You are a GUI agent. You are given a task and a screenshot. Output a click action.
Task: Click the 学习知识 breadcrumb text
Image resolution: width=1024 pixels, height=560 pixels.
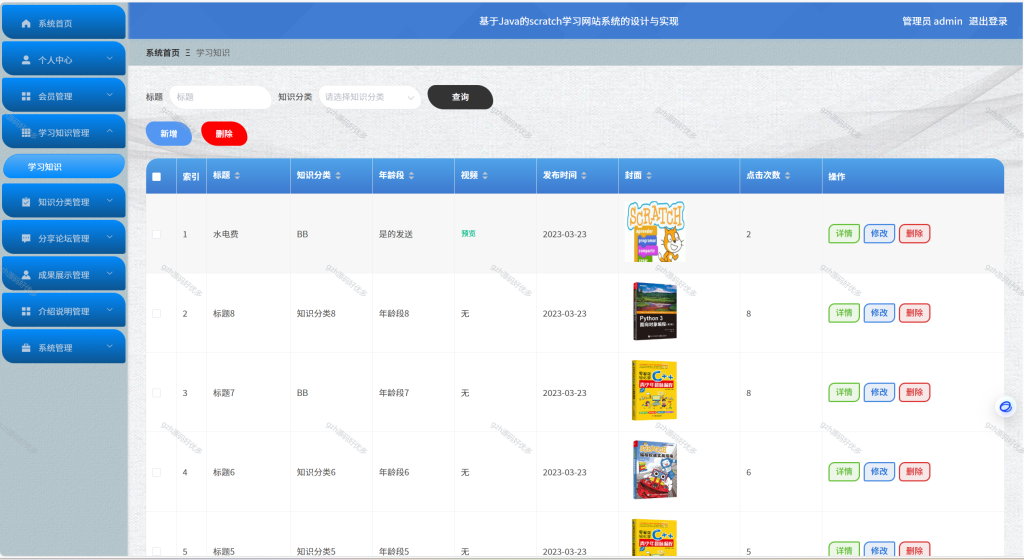point(213,53)
